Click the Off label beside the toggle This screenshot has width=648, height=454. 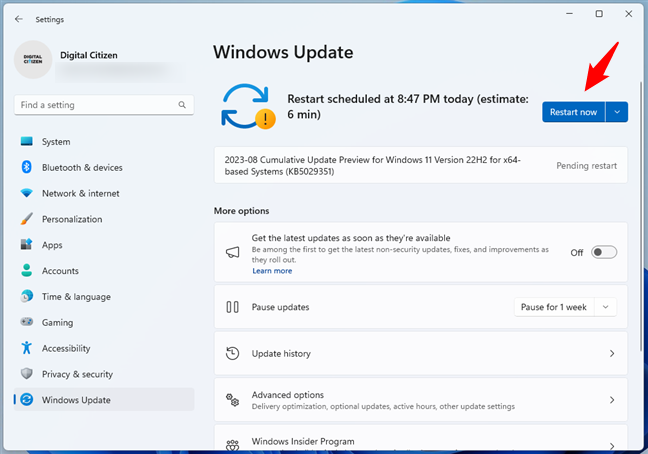pos(577,252)
